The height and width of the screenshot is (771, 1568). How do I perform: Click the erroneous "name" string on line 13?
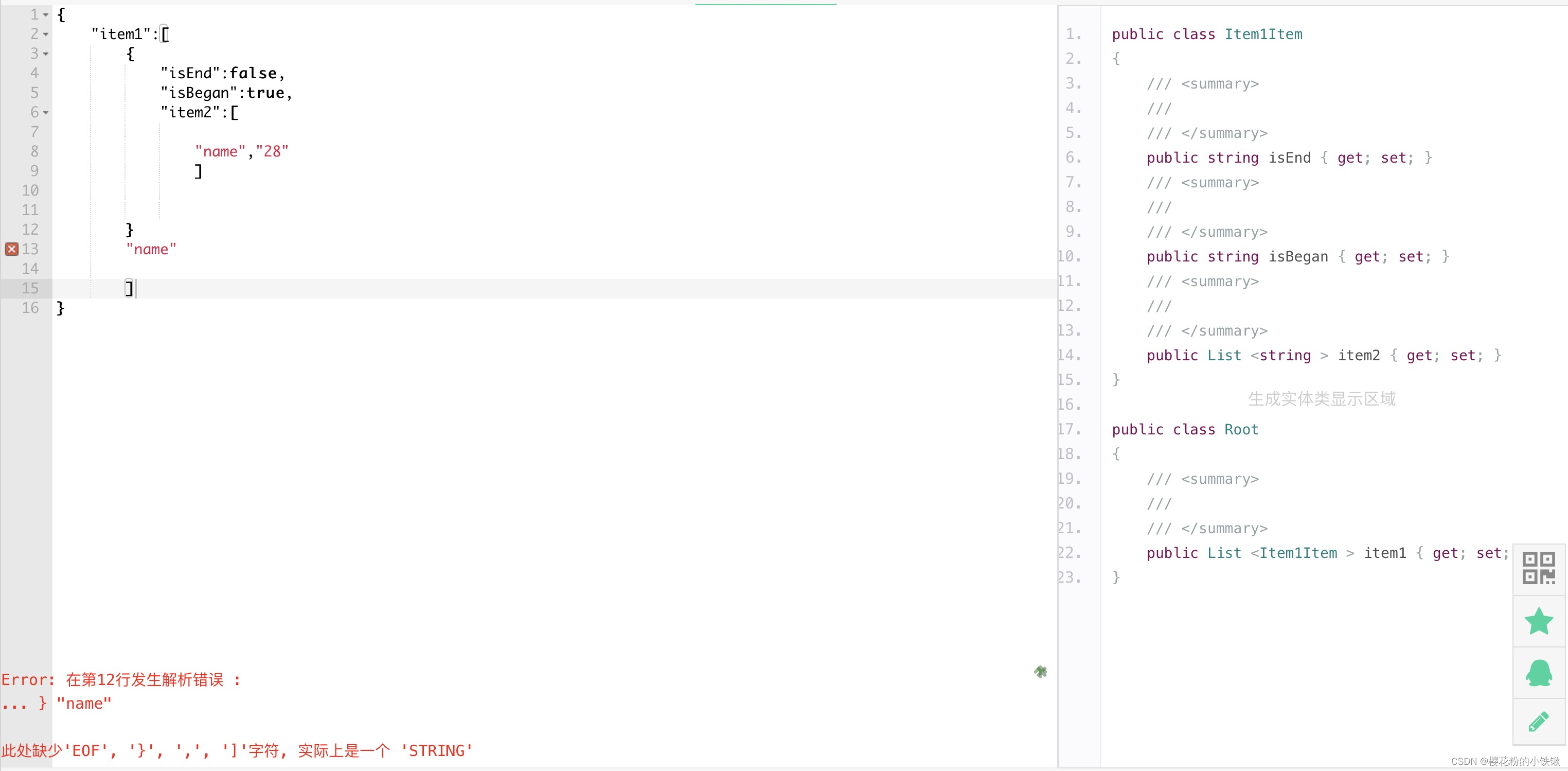151,249
